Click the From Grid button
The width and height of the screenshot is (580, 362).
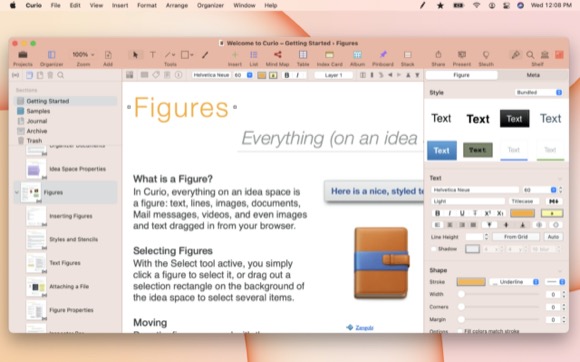(x=516, y=237)
